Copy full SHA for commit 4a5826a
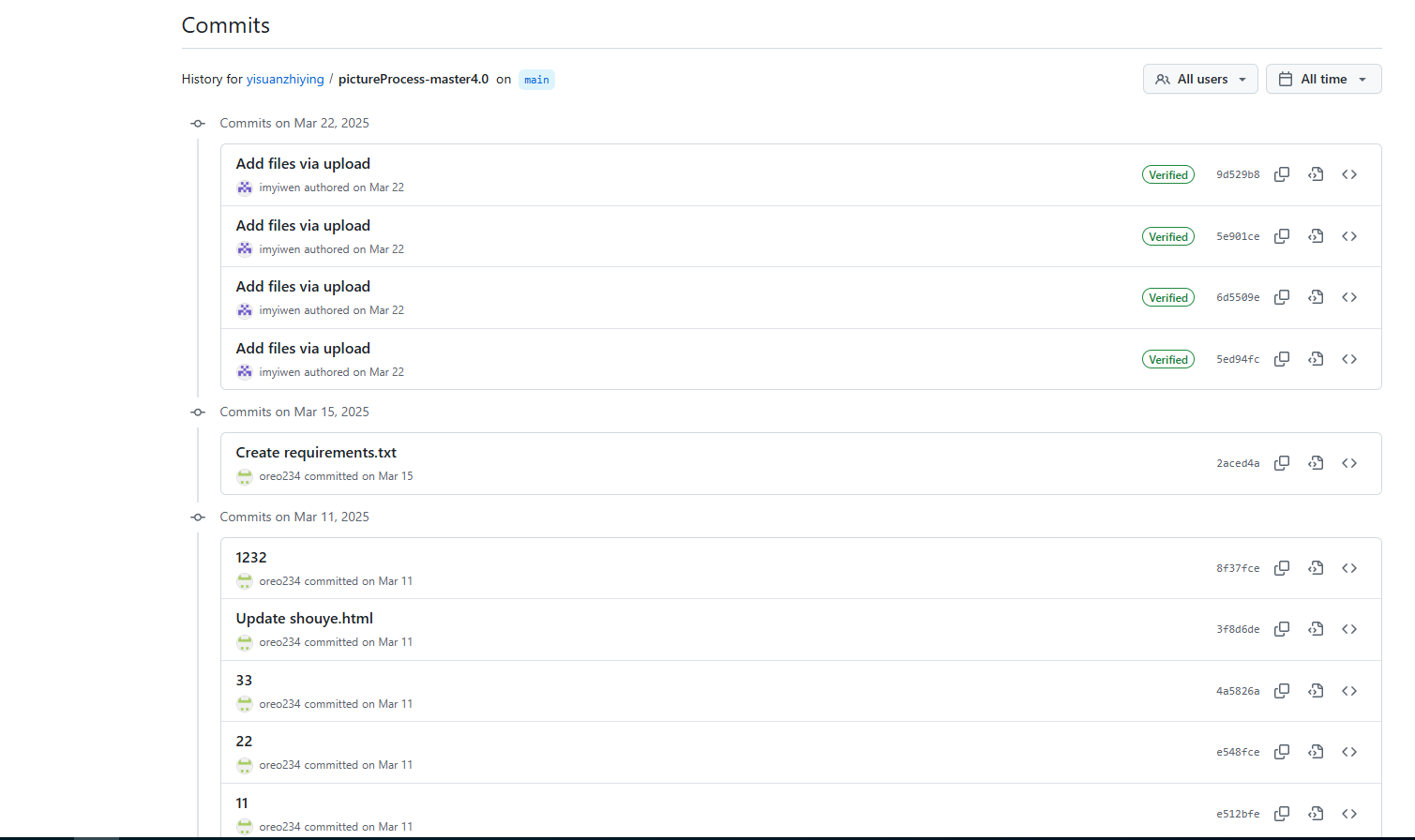Screen dimensions: 1415x840 pos(1282,691)
